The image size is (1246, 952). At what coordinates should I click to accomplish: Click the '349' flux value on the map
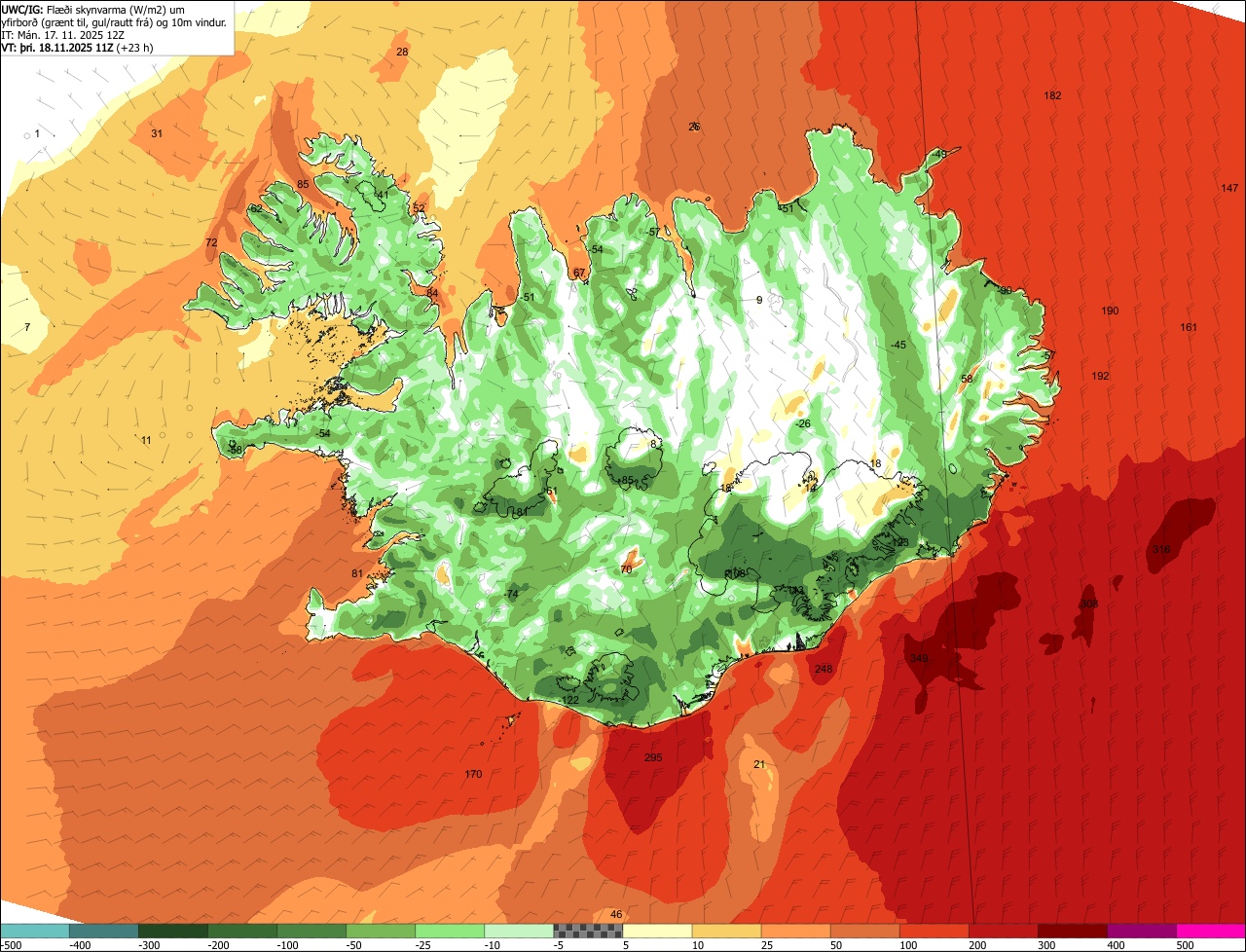(x=919, y=659)
